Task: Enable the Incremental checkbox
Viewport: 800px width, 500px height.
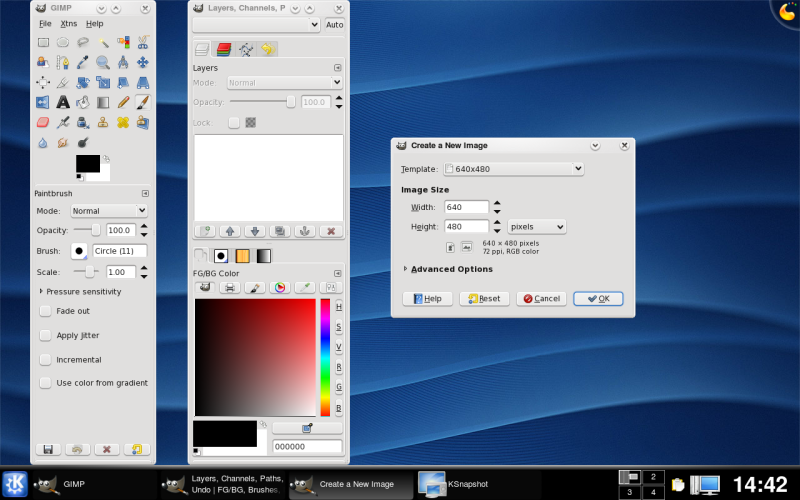Action: click(x=45, y=360)
